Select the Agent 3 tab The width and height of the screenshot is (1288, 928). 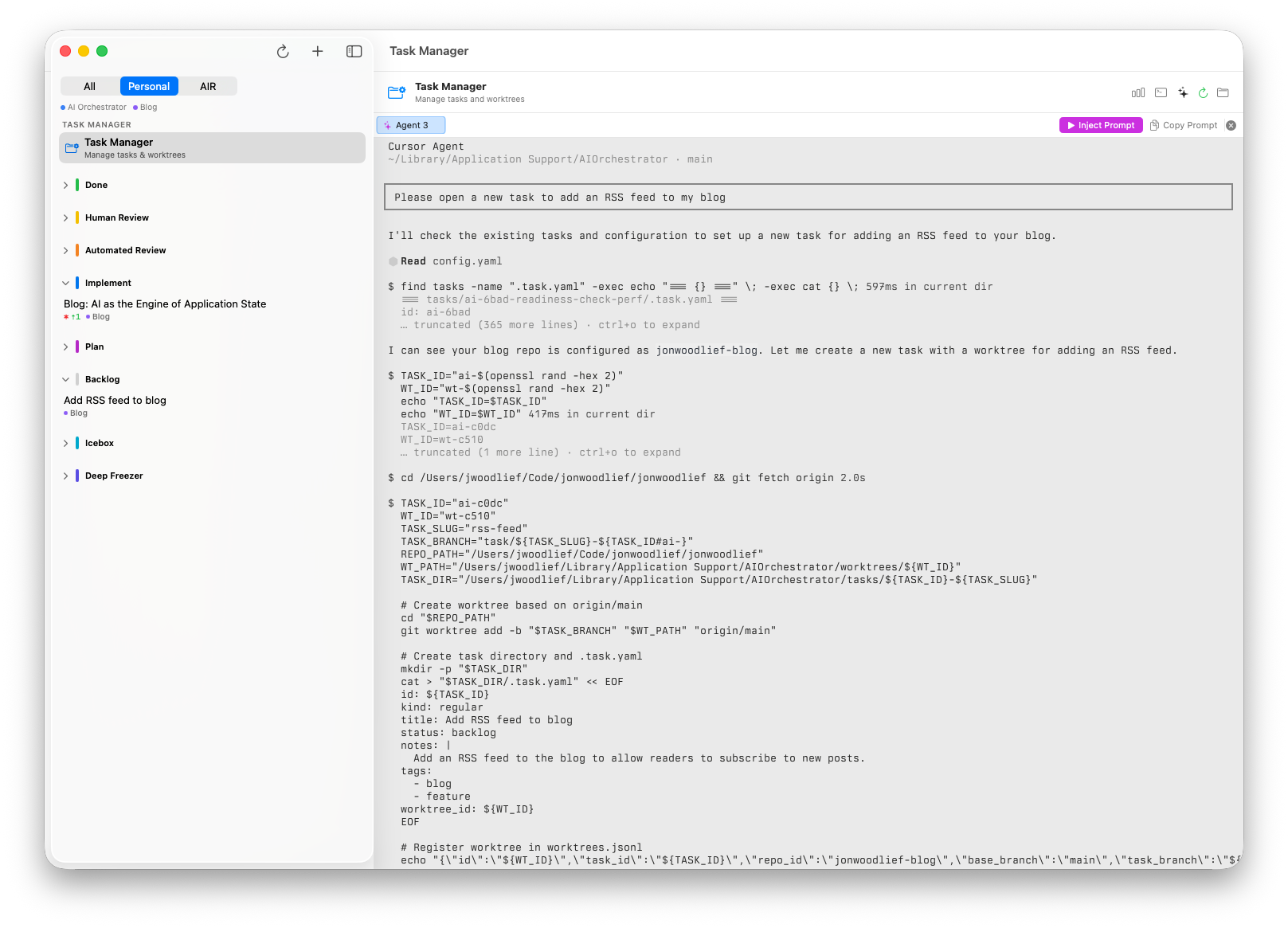click(x=411, y=126)
